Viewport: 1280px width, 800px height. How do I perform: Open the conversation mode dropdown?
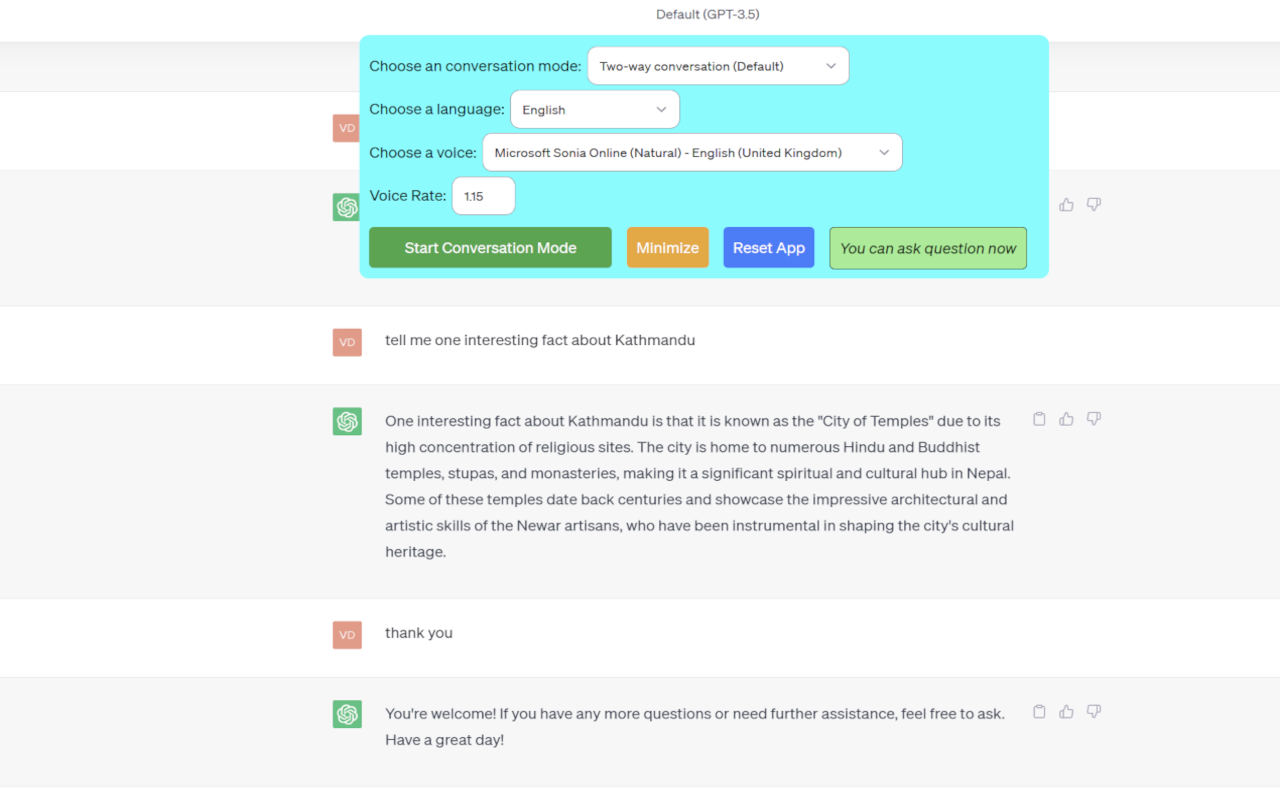tap(718, 66)
